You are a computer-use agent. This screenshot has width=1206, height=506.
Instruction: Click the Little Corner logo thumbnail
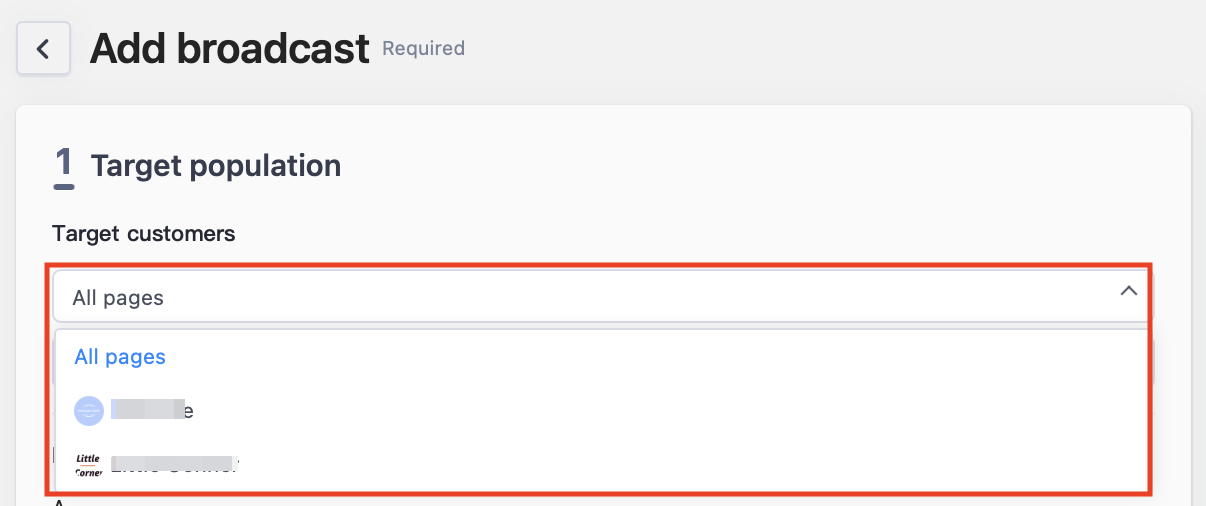89,464
